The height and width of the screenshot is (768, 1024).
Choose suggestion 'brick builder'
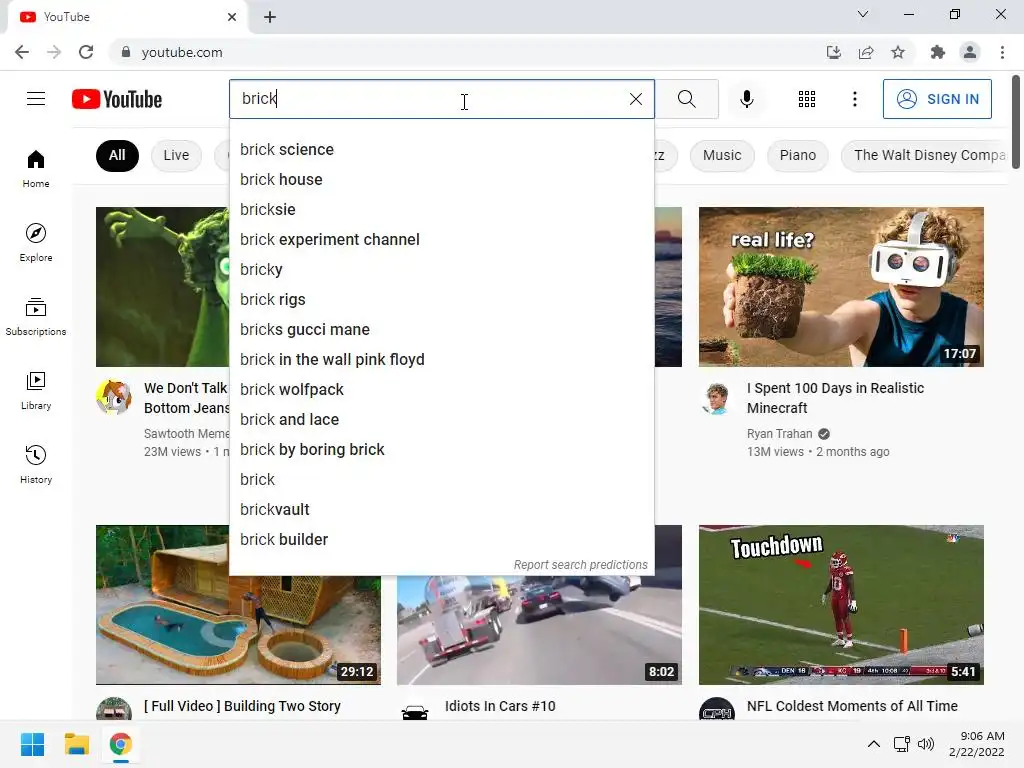[x=441, y=540]
